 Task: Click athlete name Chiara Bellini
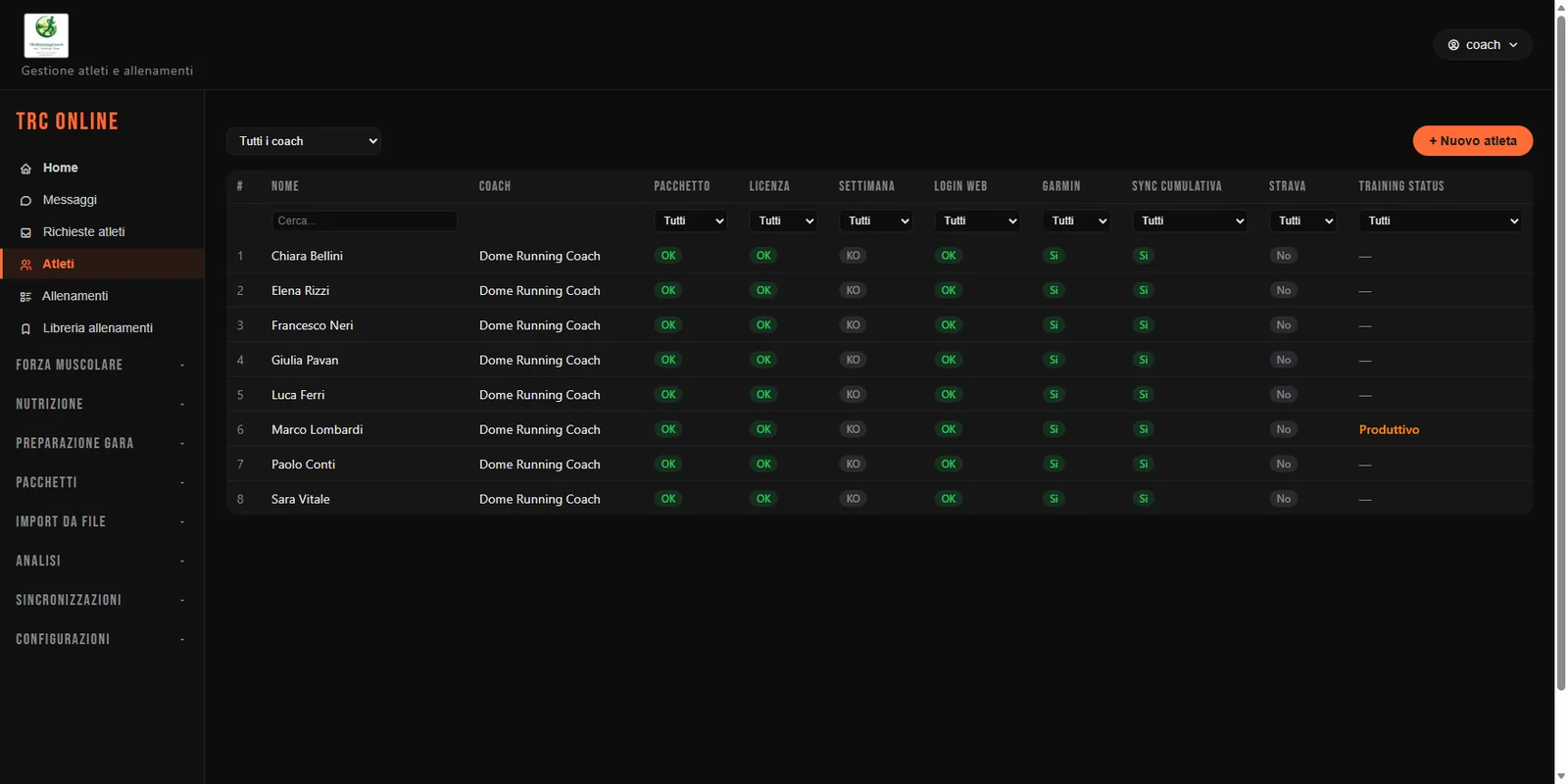pos(307,256)
